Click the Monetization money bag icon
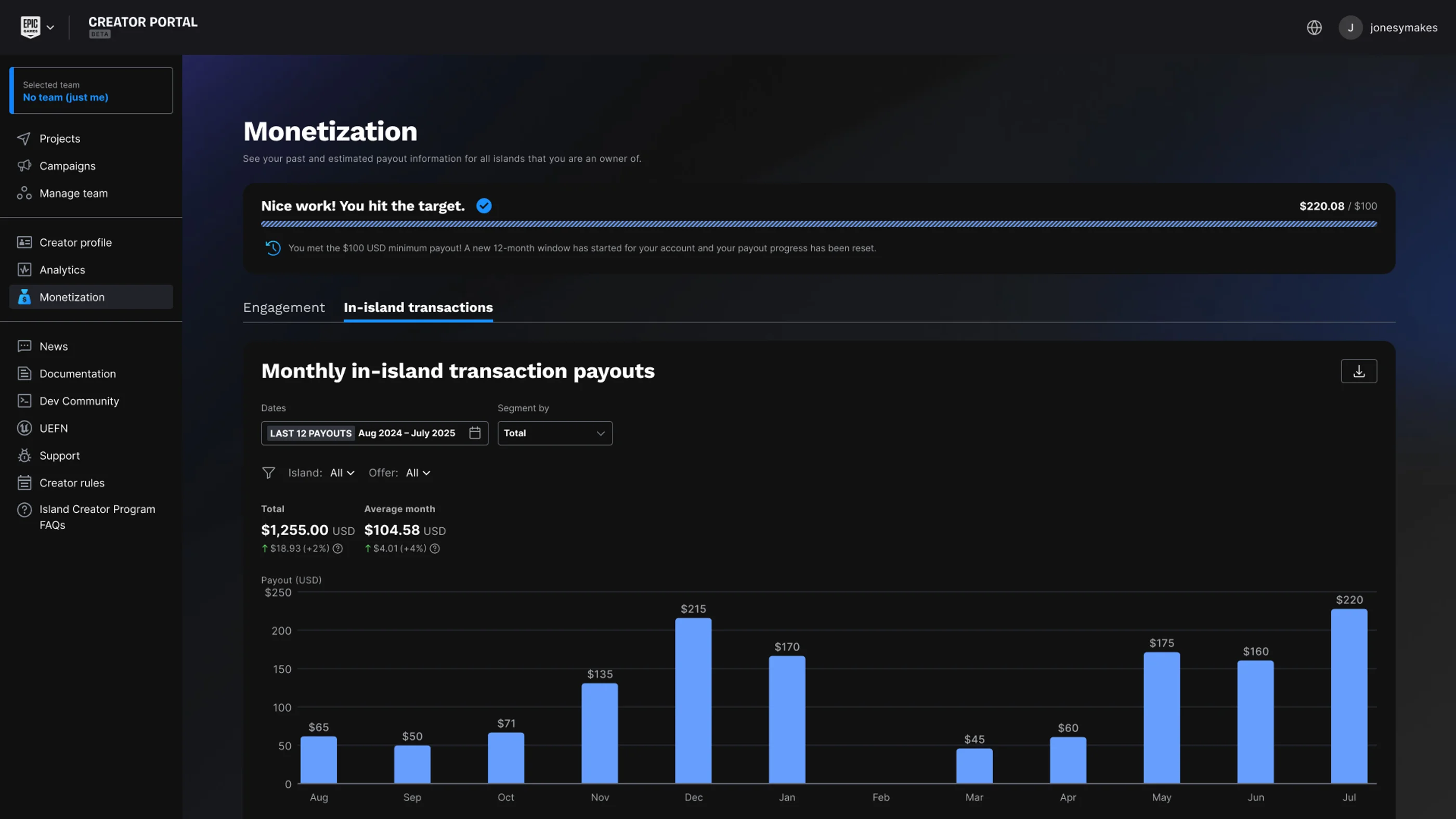 (24, 297)
